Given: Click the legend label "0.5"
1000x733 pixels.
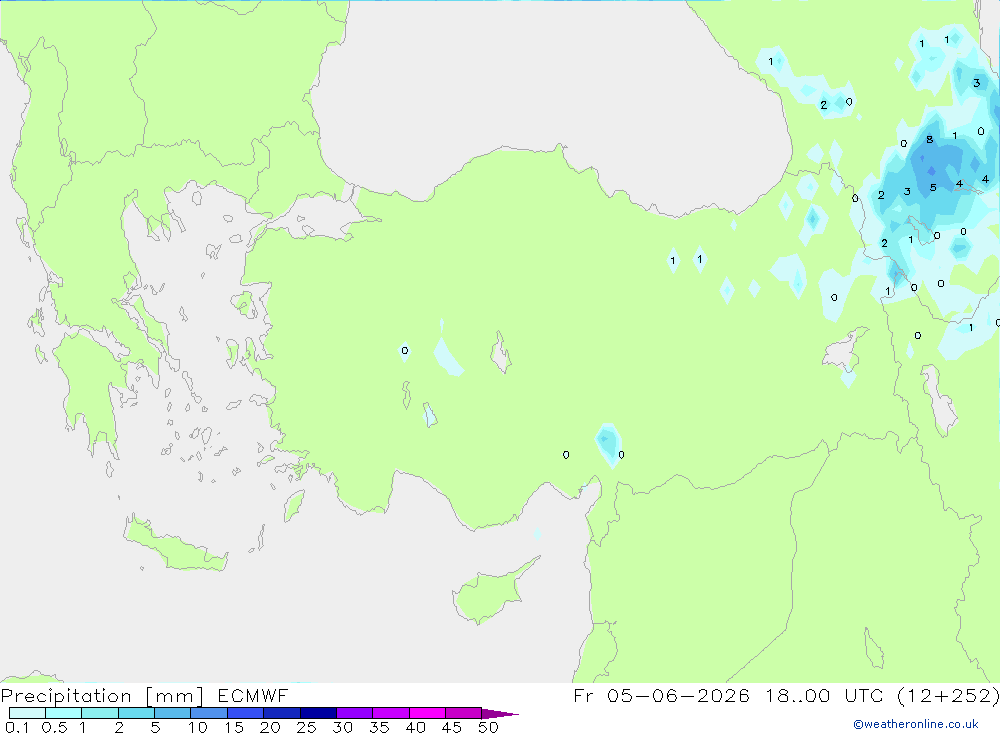Looking at the screenshot, I should (54, 727).
